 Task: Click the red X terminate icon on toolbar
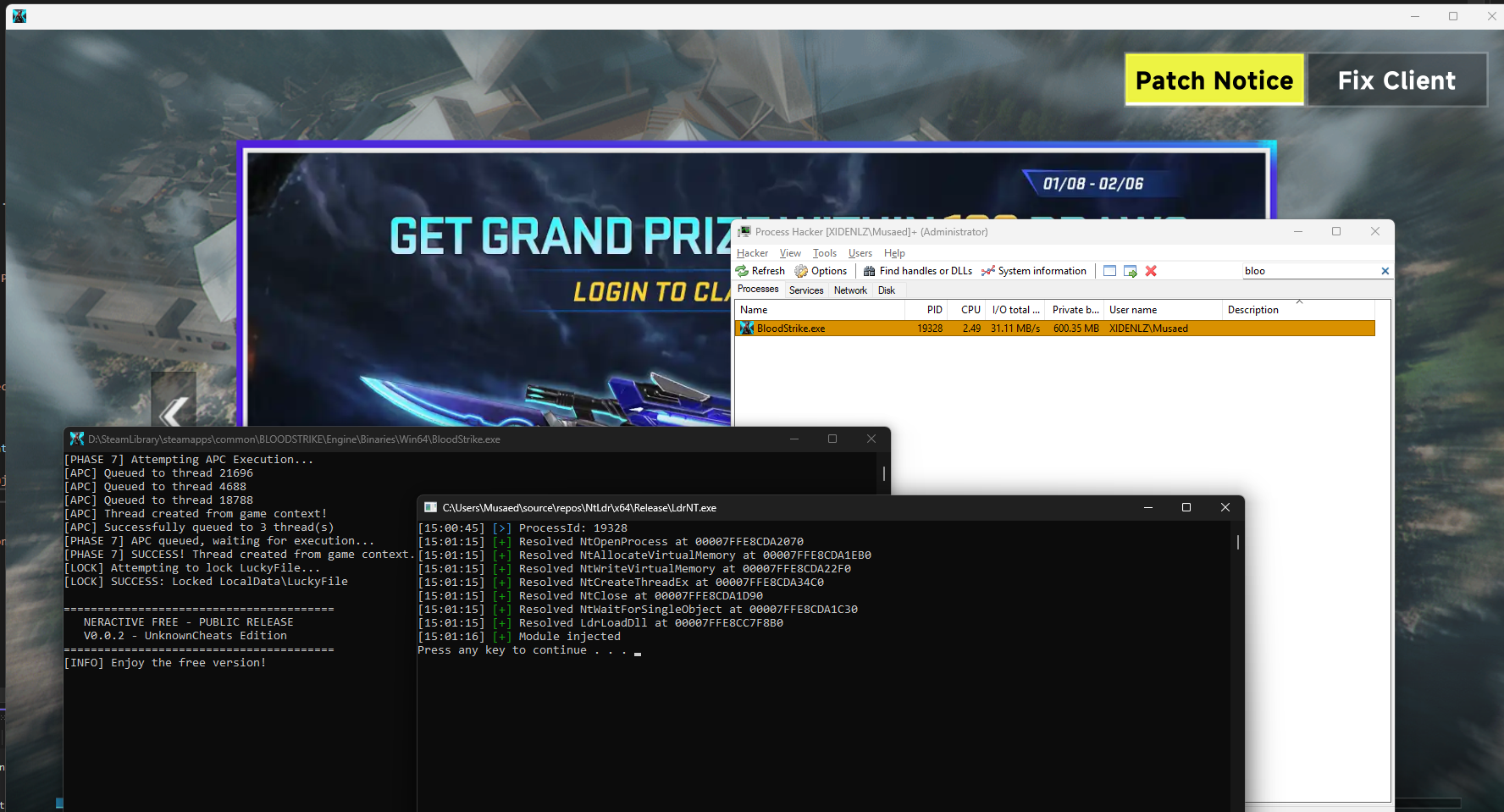pyautogui.click(x=1151, y=271)
